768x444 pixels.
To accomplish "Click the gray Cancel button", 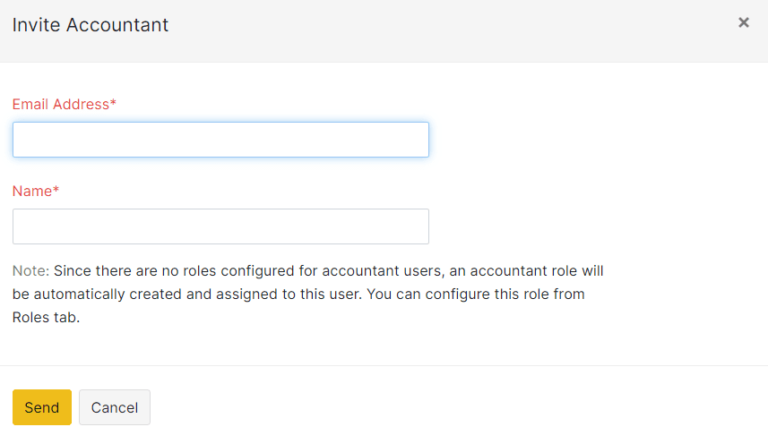I will pos(114,407).
